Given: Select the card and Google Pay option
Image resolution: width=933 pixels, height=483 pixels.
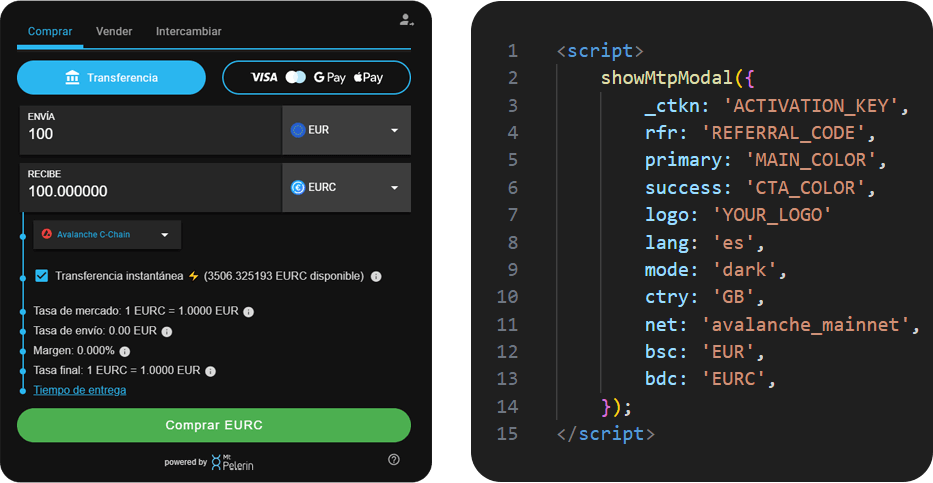Looking at the screenshot, I should (316, 78).
